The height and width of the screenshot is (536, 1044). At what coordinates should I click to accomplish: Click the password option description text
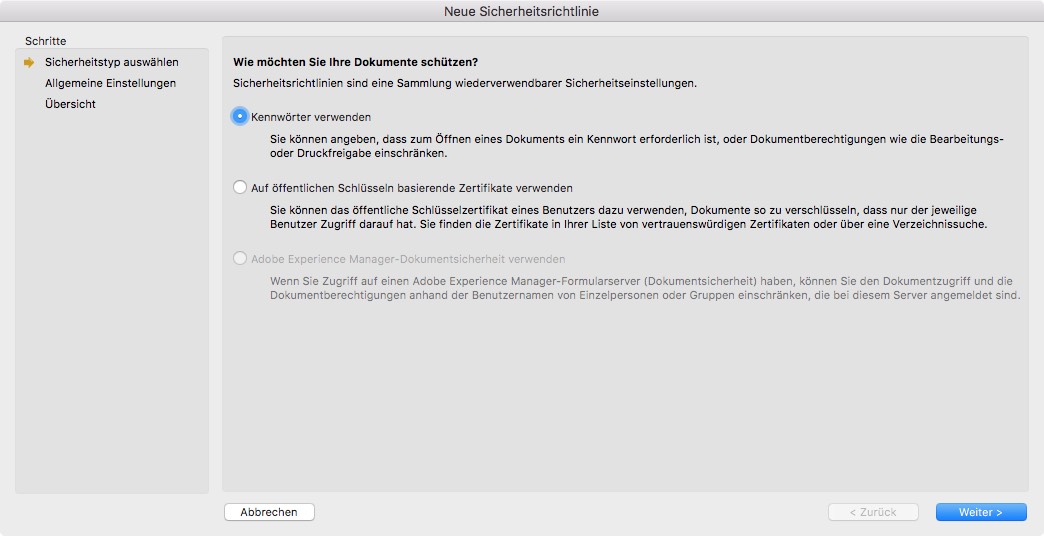[x=636, y=146]
